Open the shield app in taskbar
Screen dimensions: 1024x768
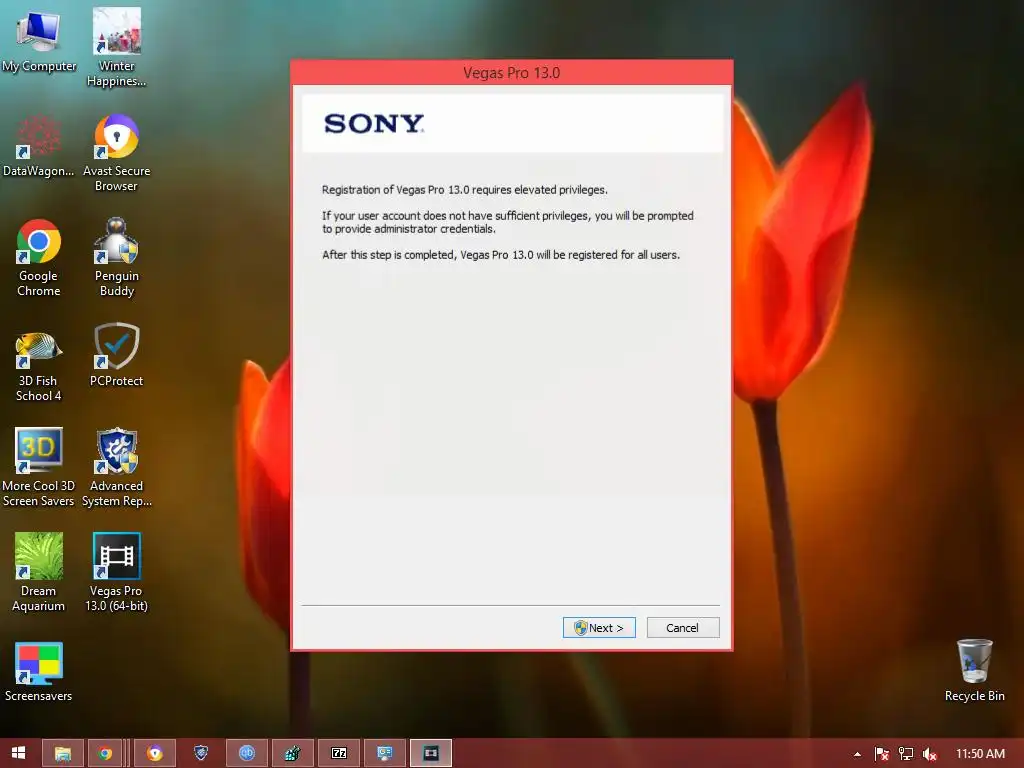pyautogui.click(x=201, y=753)
